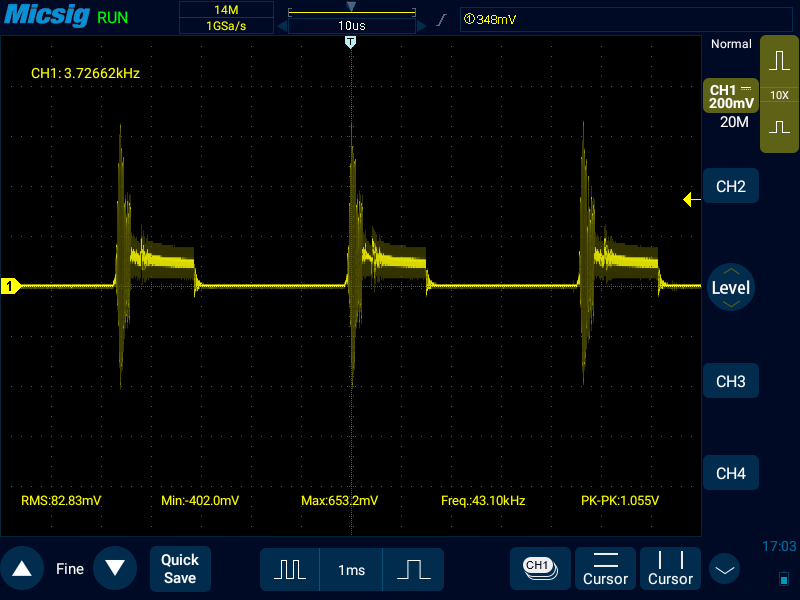Adjust the trigger Level control

[x=730, y=287]
